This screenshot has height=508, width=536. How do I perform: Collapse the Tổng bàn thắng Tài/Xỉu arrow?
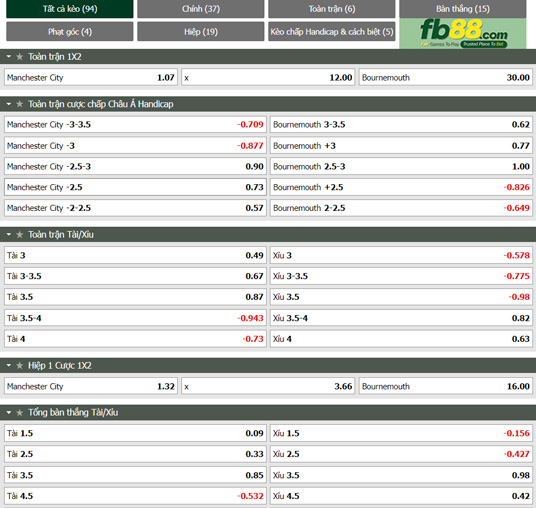pyautogui.click(x=9, y=413)
